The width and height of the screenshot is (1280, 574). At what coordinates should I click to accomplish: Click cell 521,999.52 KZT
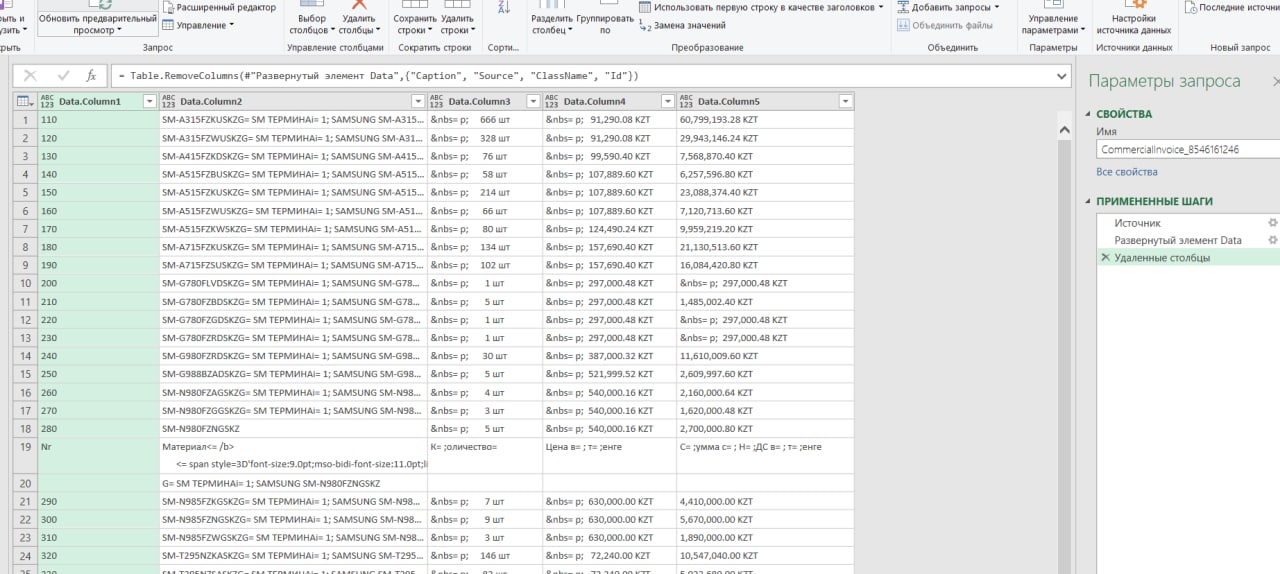(x=609, y=373)
